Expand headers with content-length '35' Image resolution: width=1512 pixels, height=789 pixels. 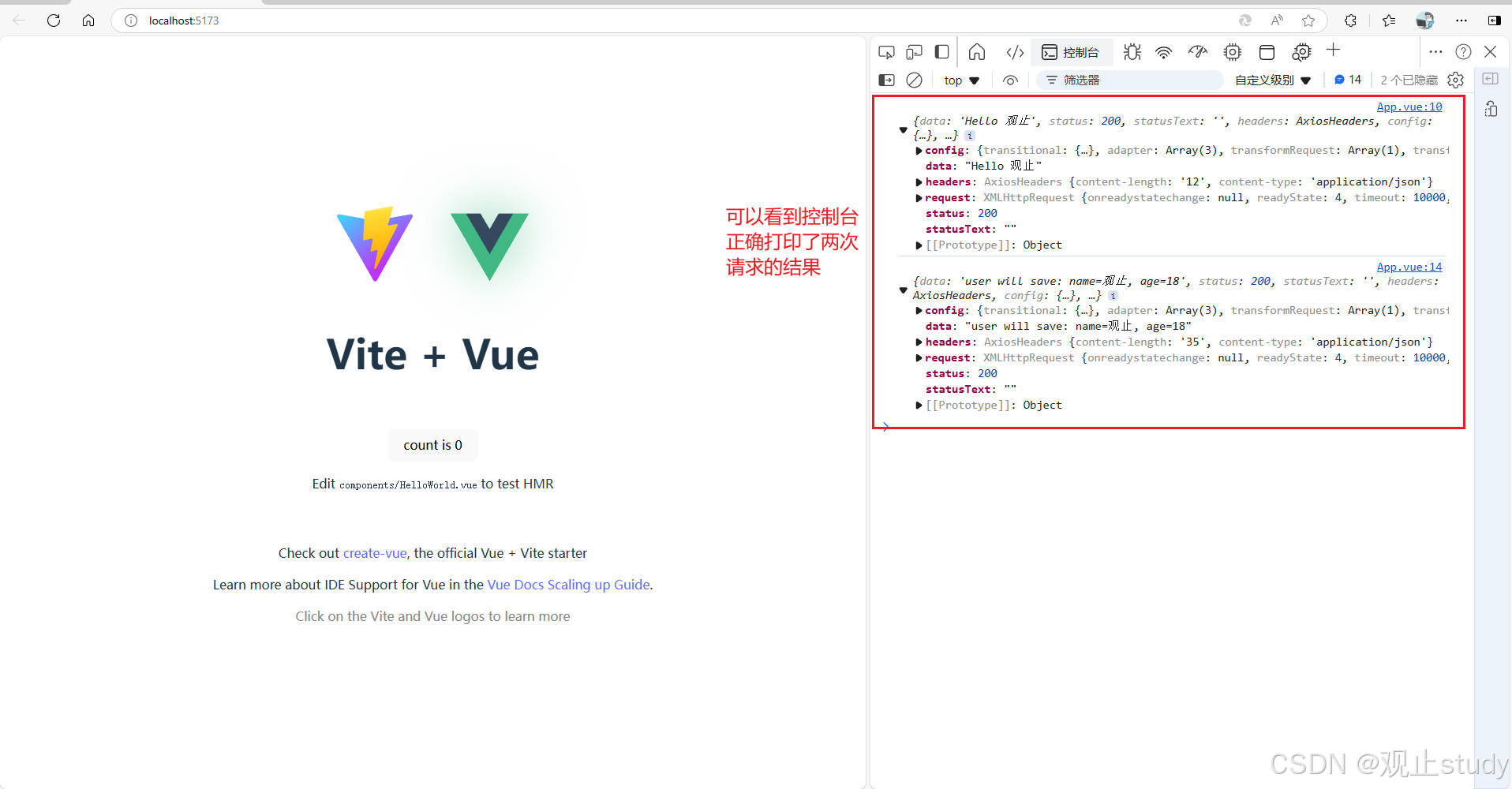pyautogui.click(x=919, y=342)
